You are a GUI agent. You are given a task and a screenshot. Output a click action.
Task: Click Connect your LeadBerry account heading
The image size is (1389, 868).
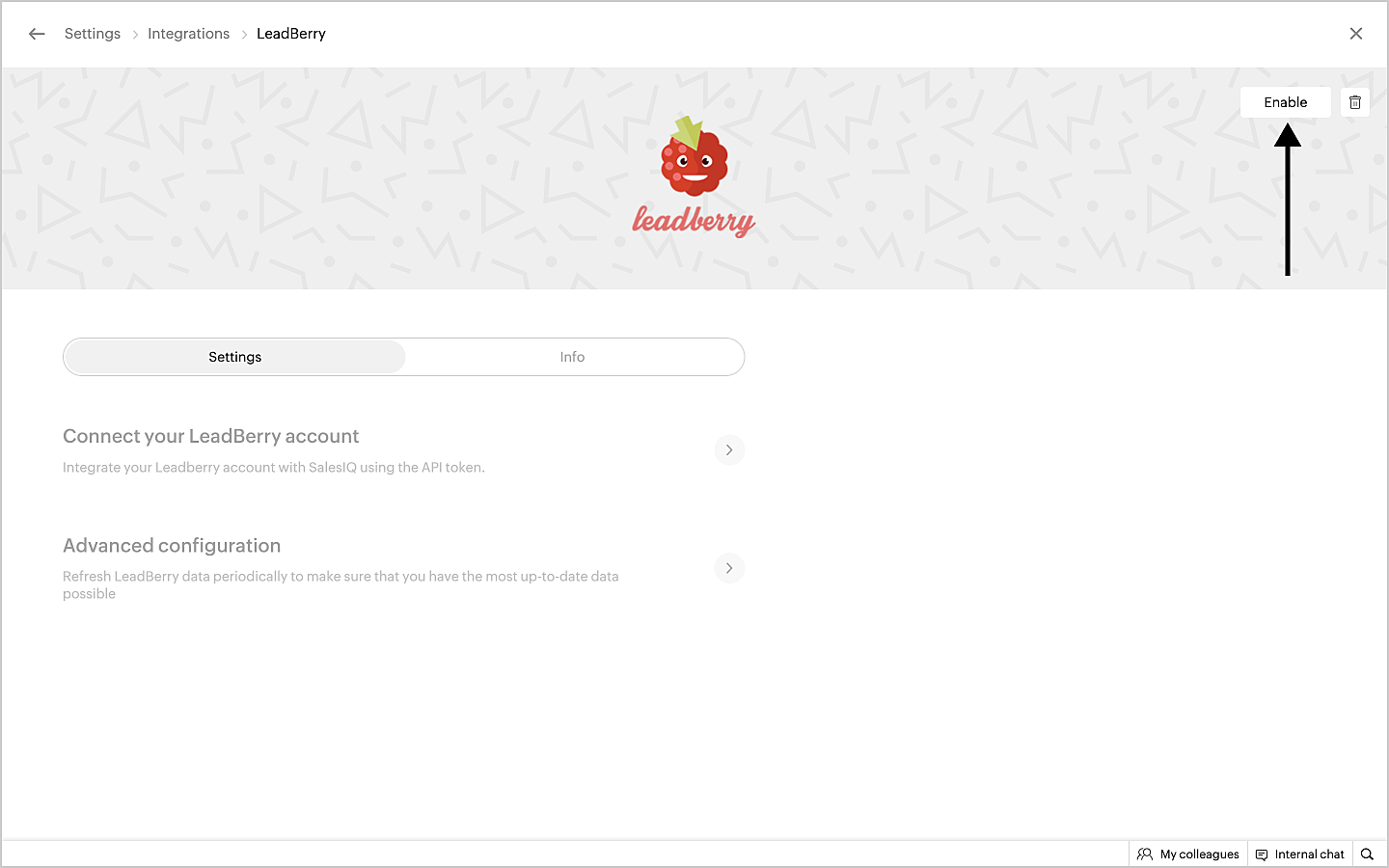pos(211,437)
